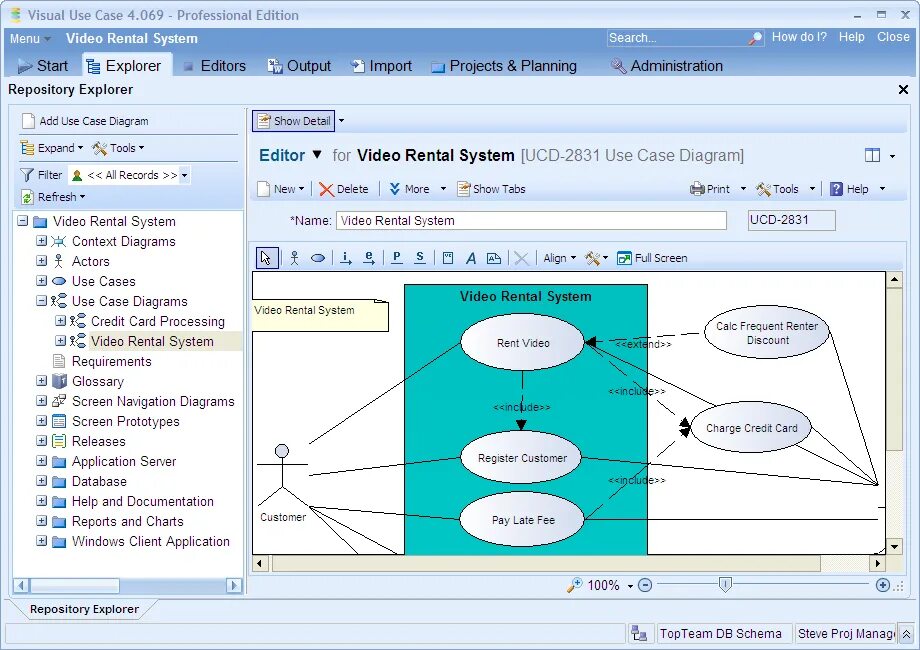The height and width of the screenshot is (650, 920).
Task: Click the Delete button with red X
Action: (x=343, y=189)
